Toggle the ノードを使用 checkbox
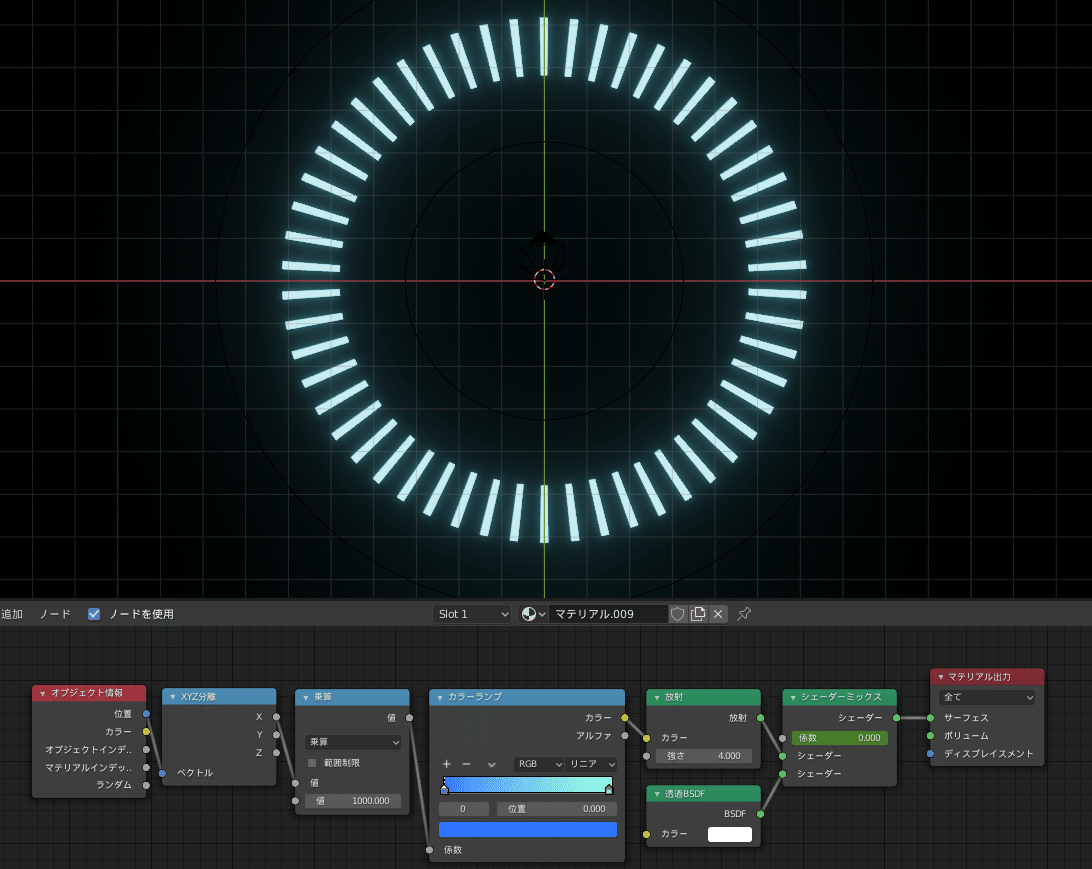The width and height of the screenshot is (1092, 869). 94,613
